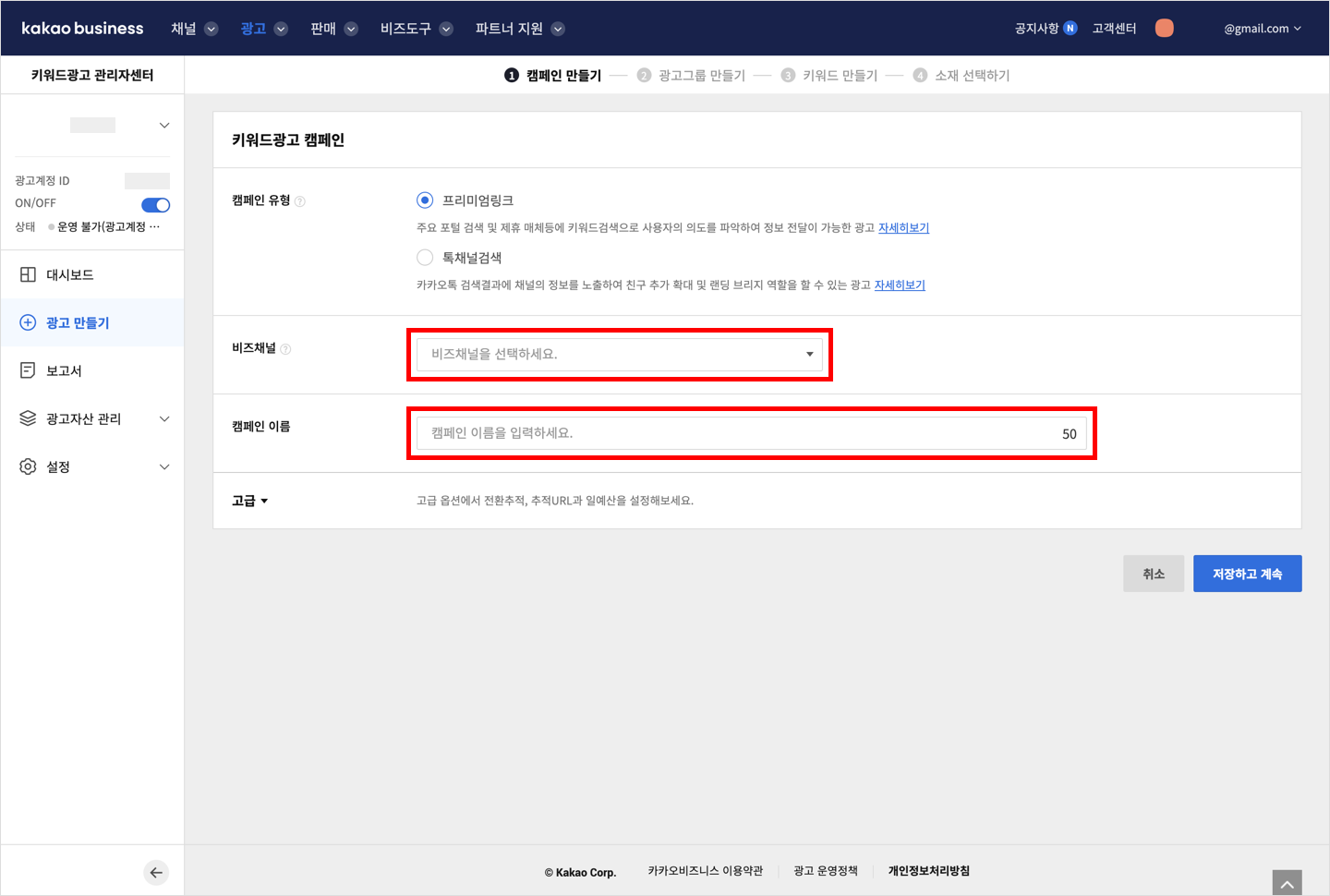Viewport: 1330px width, 896px height.
Task: Open 자세히보기 link for 프리미엄링크
Action: [903, 228]
